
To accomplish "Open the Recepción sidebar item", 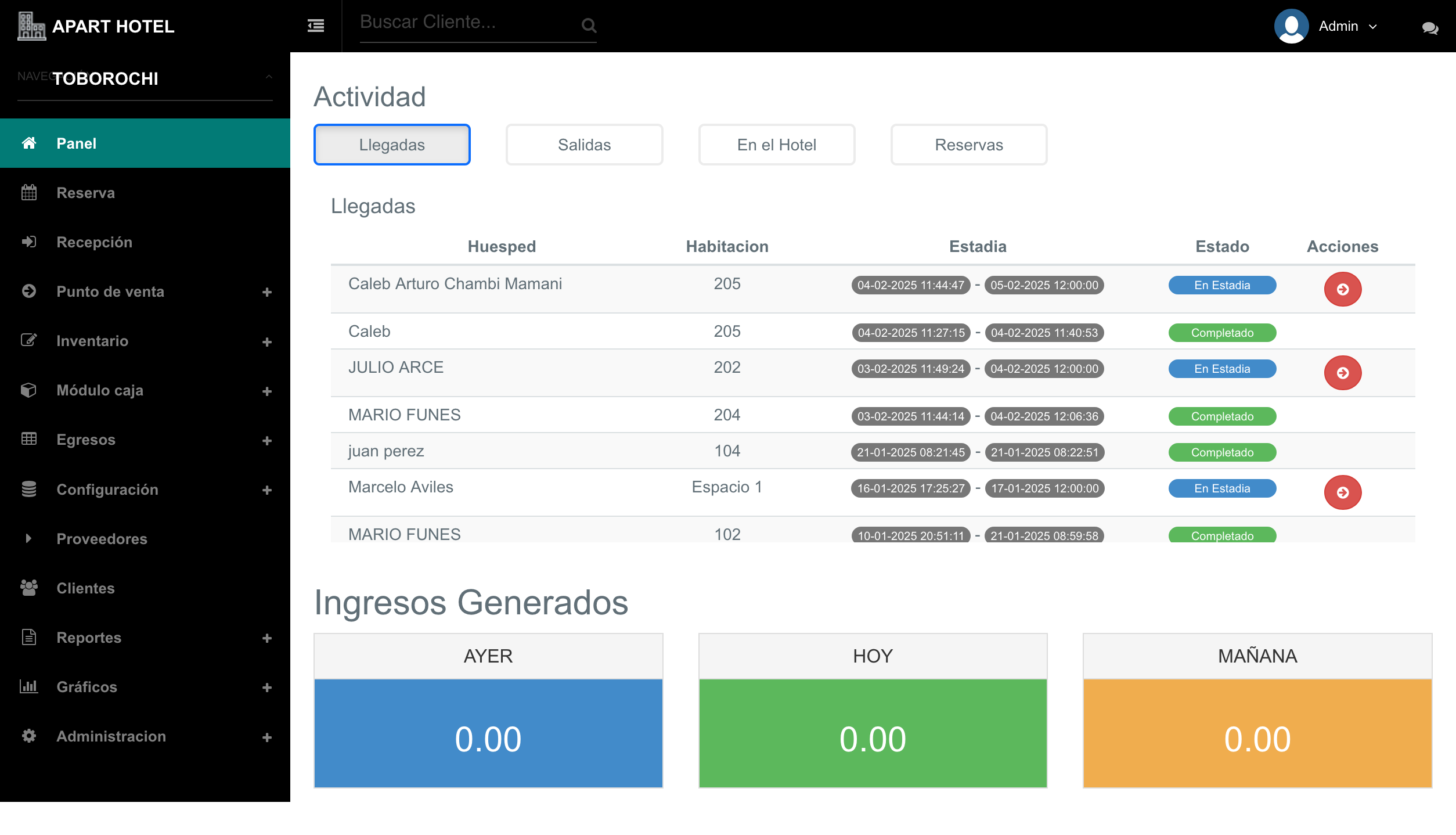I will click(95, 242).
